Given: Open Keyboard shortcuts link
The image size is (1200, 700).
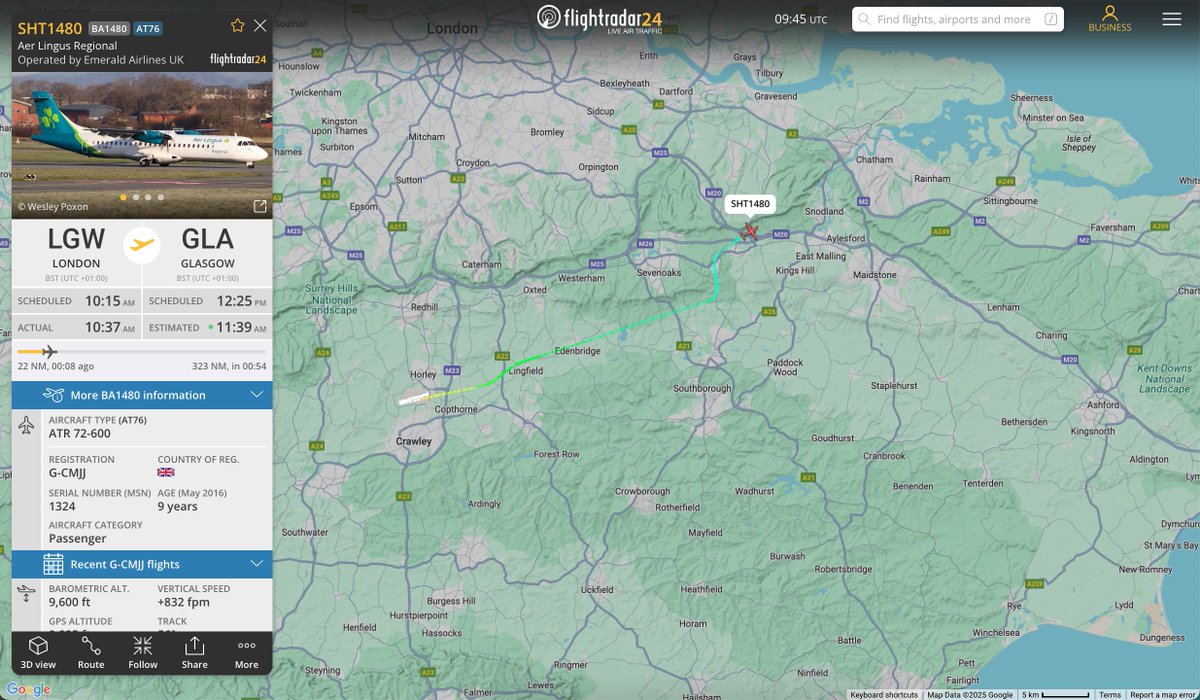Looking at the screenshot, I should (x=884, y=695).
